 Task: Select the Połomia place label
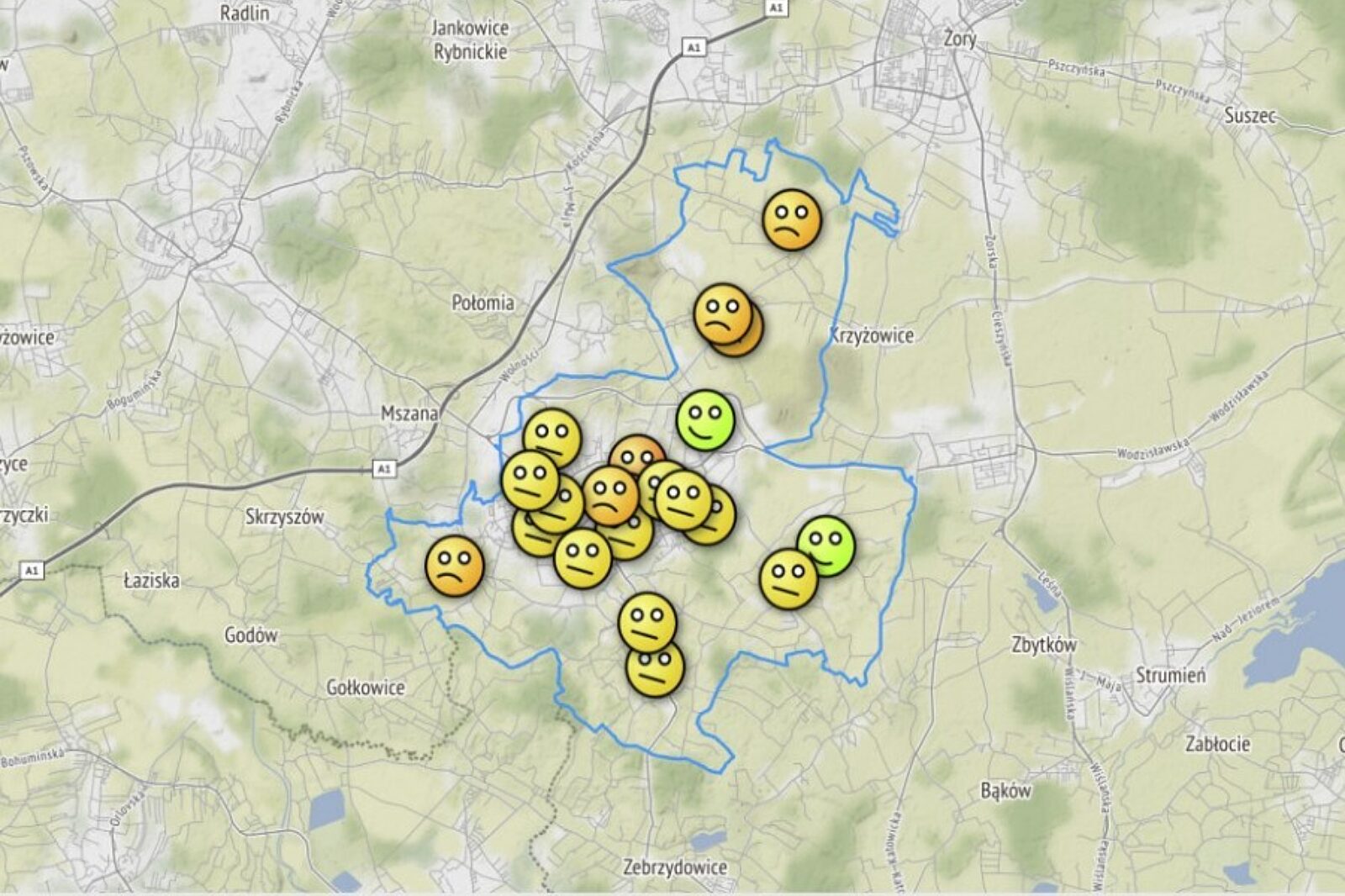click(x=483, y=303)
